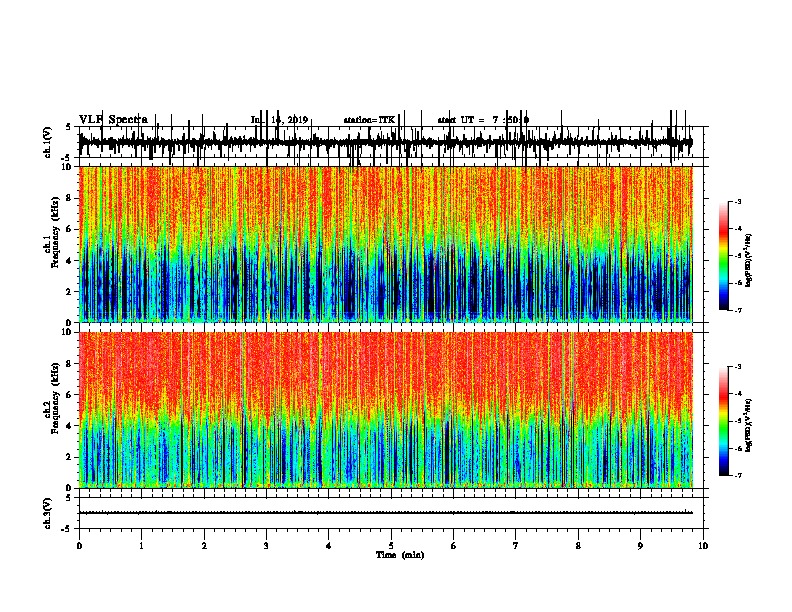Click the ch.1 spectrogram color bar
792x612 pixels.
(724, 256)
